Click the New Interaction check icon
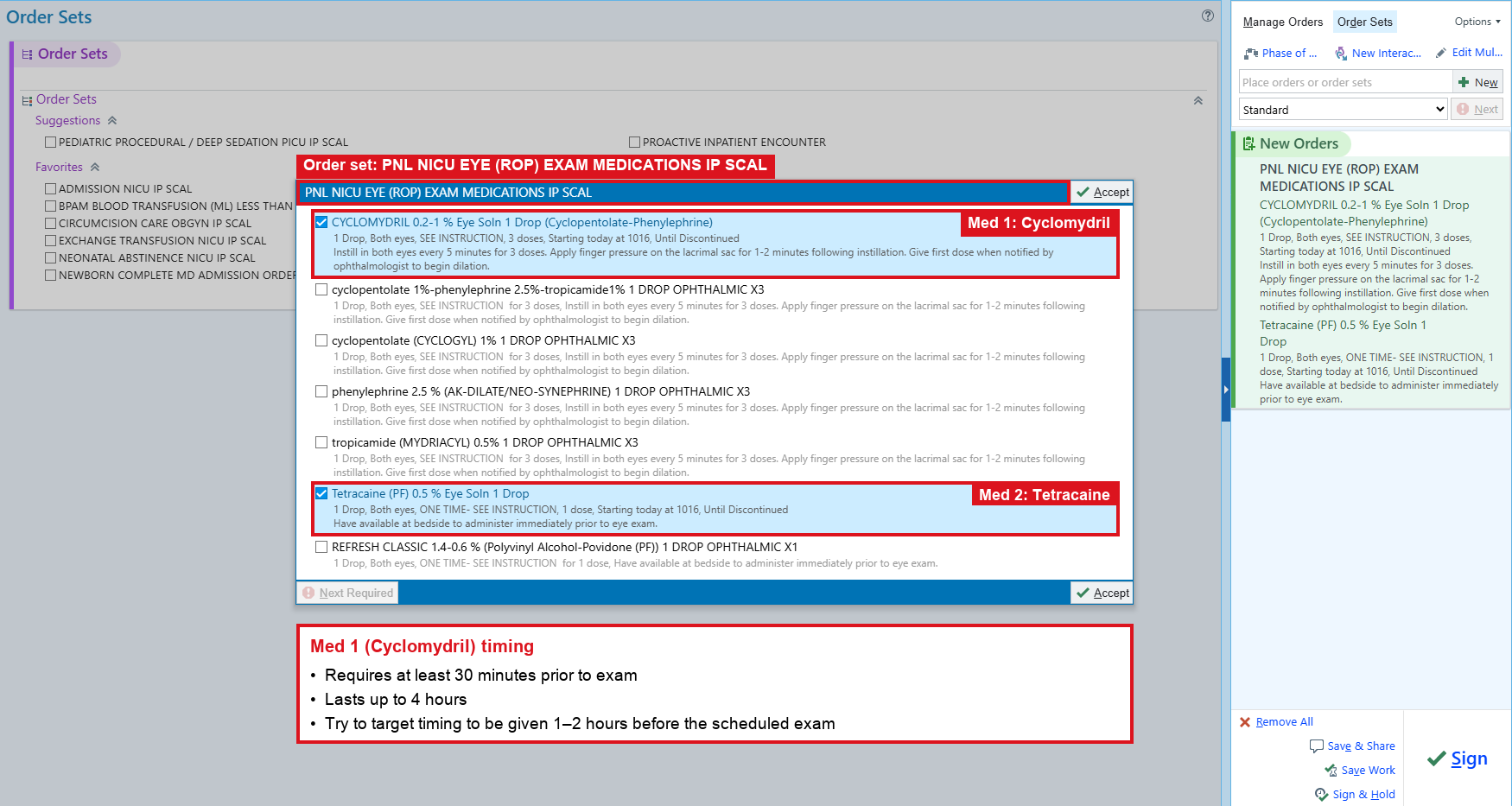The width and height of the screenshot is (1512, 806). click(x=1341, y=54)
